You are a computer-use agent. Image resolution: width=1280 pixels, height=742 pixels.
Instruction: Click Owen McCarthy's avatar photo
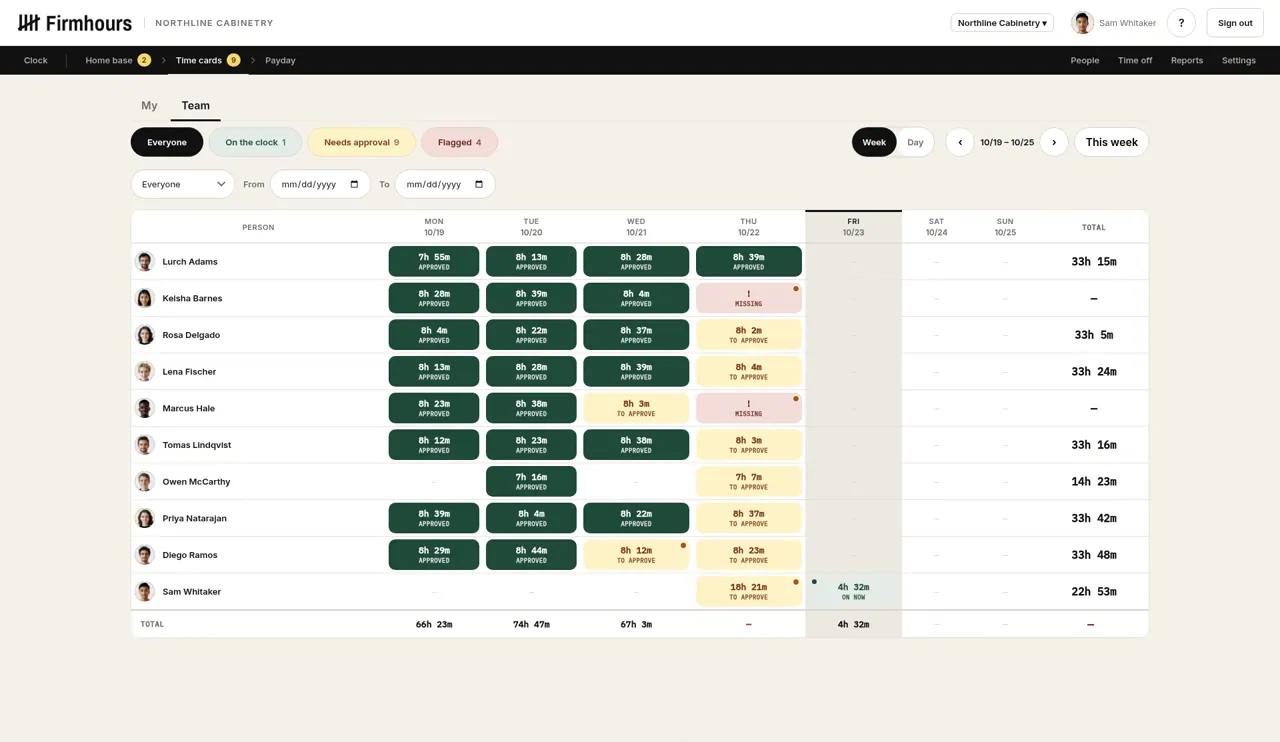[145, 481]
